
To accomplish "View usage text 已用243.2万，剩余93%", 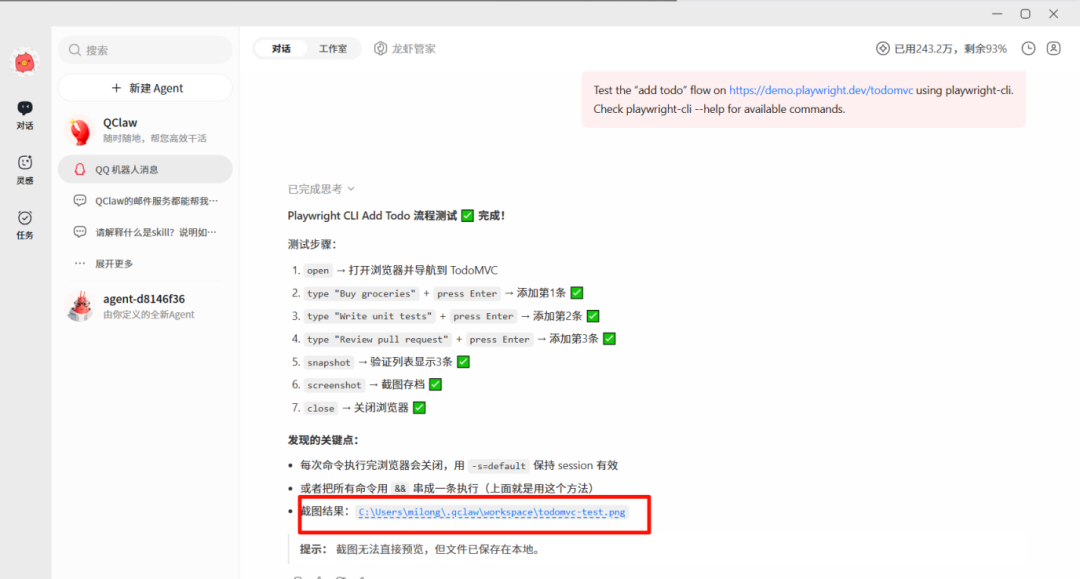I will pyautogui.click(x=950, y=49).
